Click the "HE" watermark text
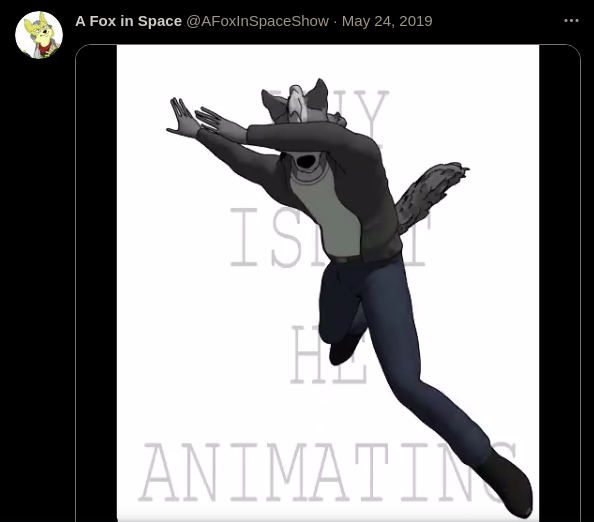 pos(328,355)
